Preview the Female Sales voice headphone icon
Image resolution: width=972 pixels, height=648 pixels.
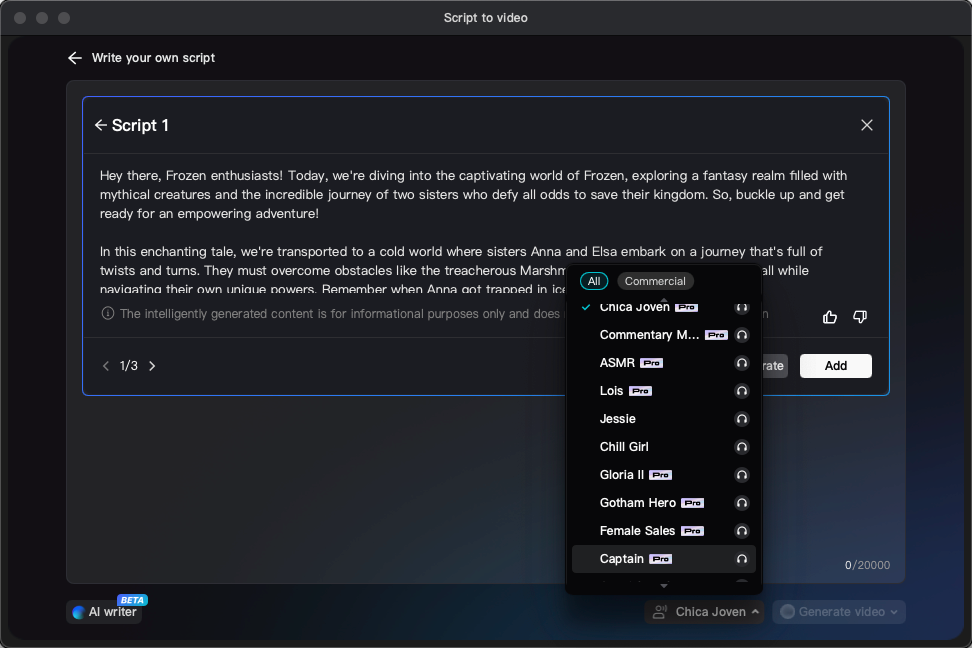click(741, 531)
